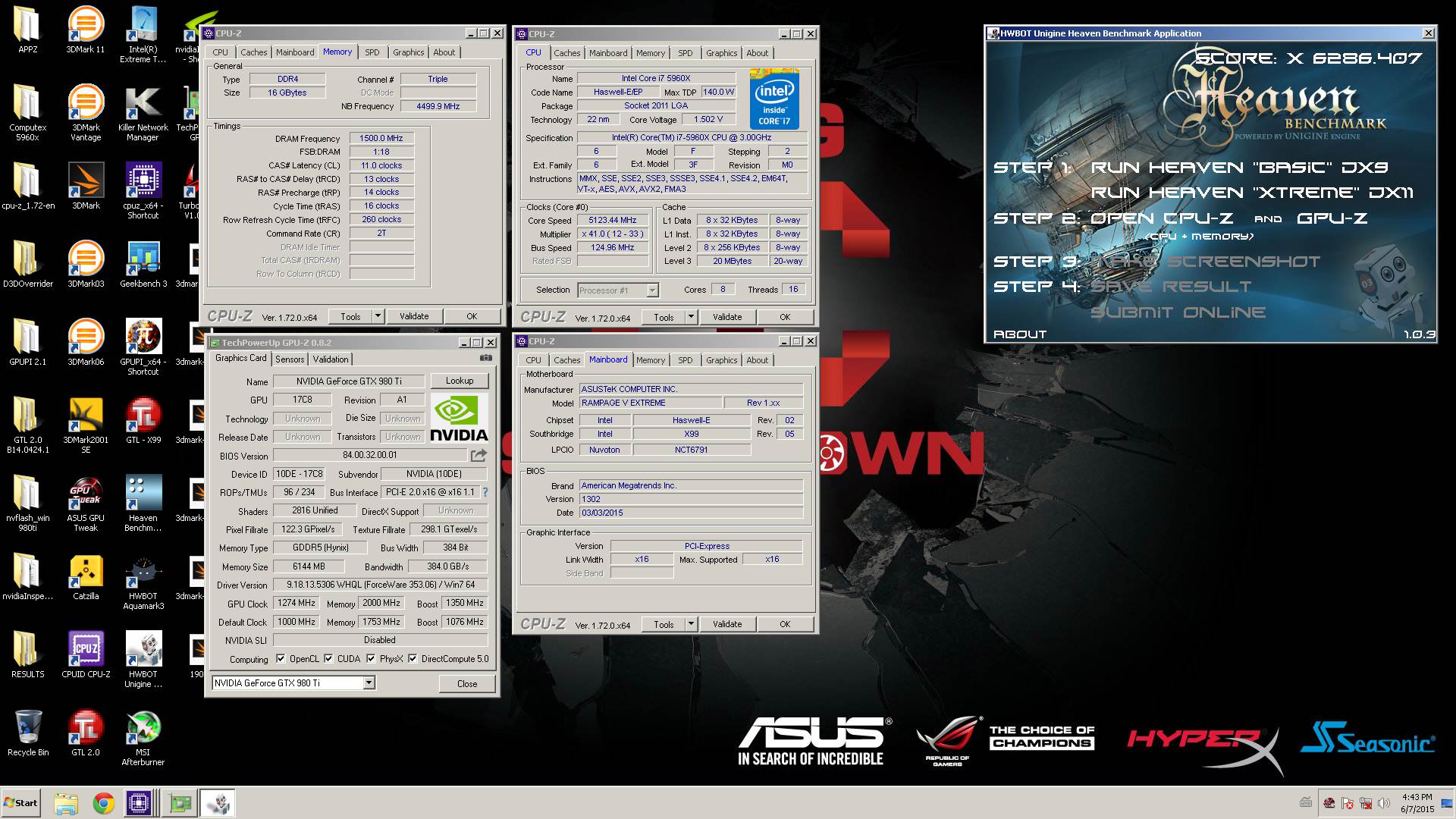Open 3DMark2001 SE shortcut
1456x819 pixels.
point(86,425)
